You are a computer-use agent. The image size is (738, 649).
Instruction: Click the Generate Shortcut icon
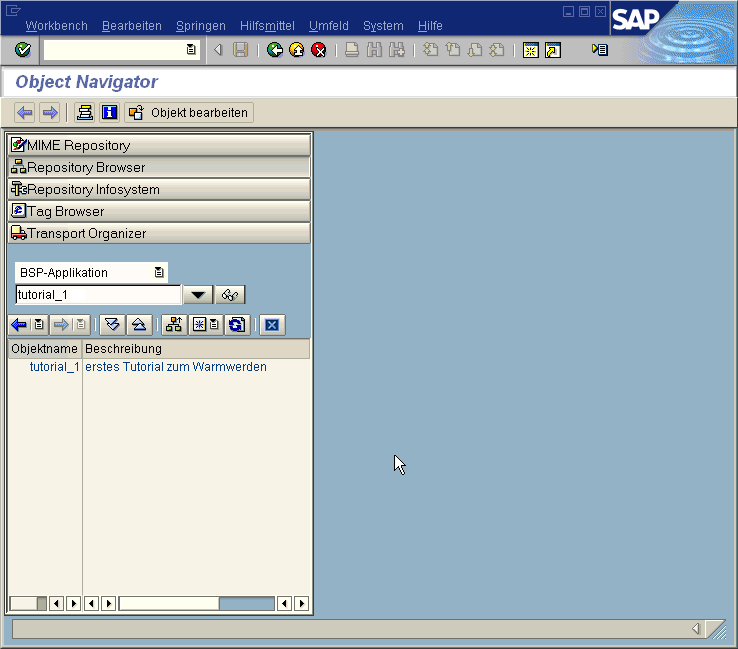553,50
